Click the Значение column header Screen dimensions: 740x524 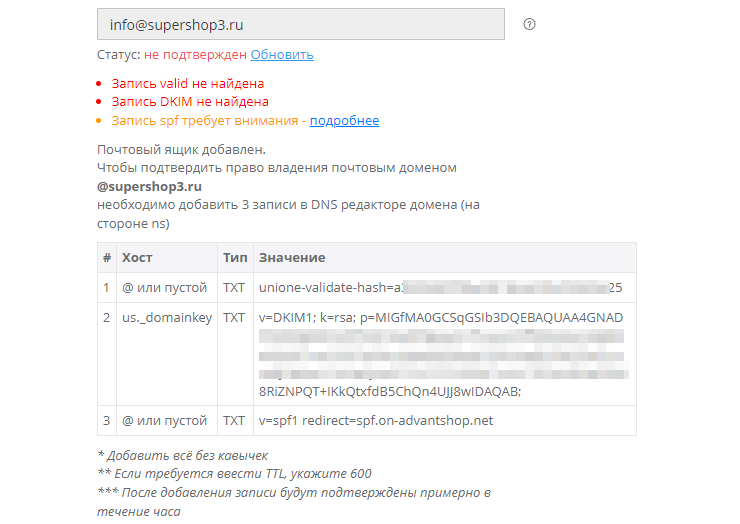[292, 258]
